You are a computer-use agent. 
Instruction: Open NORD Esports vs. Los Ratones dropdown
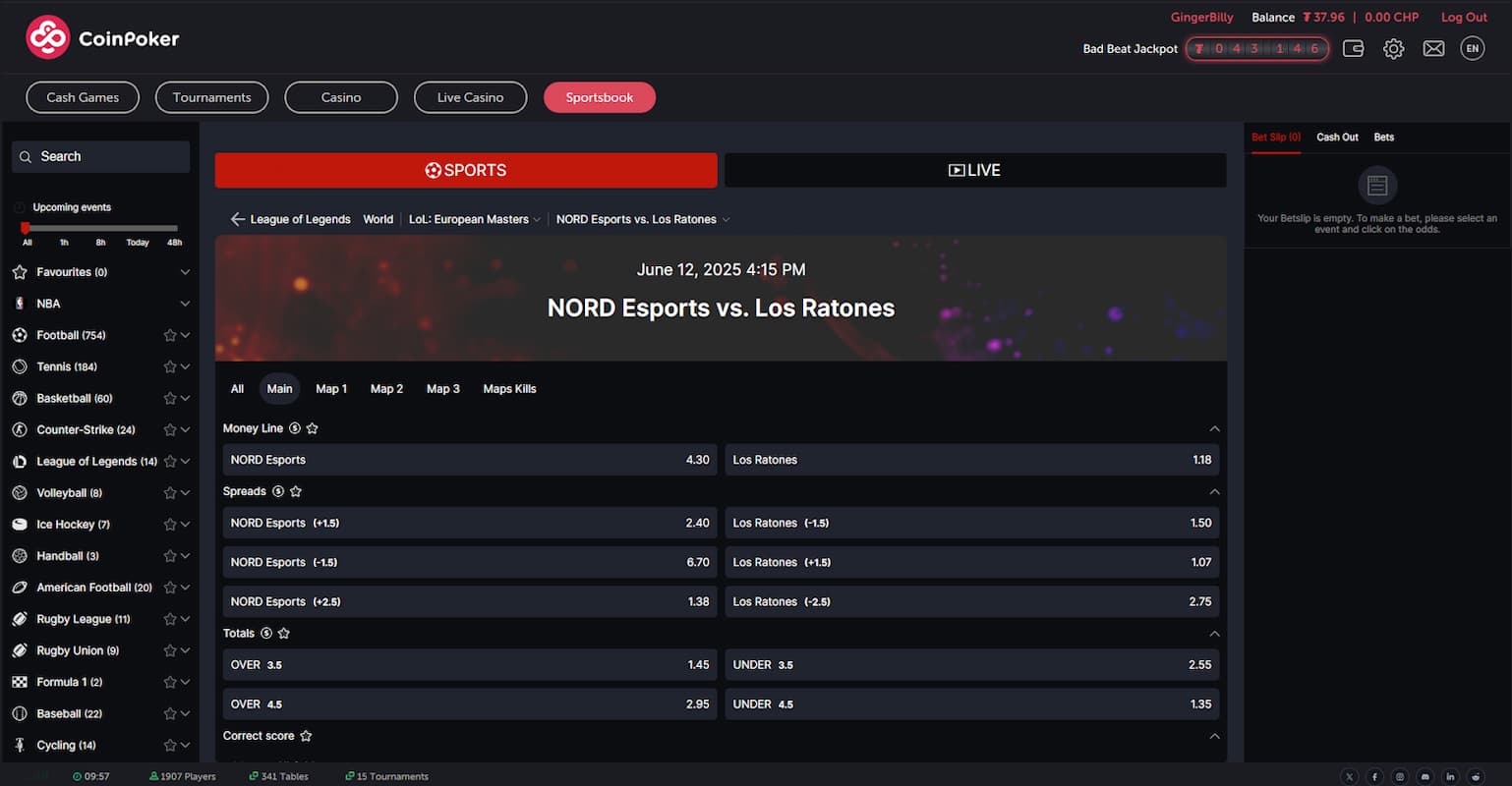pos(643,219)
